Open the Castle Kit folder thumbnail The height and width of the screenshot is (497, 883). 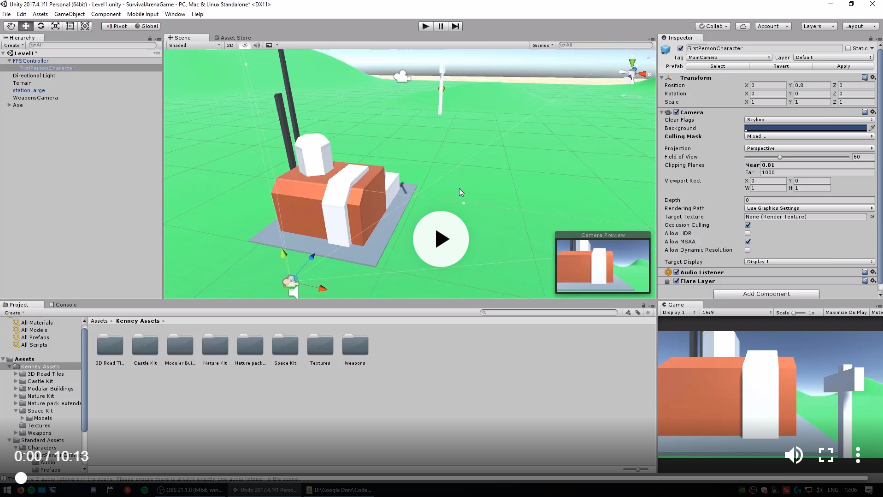[145, 349]
